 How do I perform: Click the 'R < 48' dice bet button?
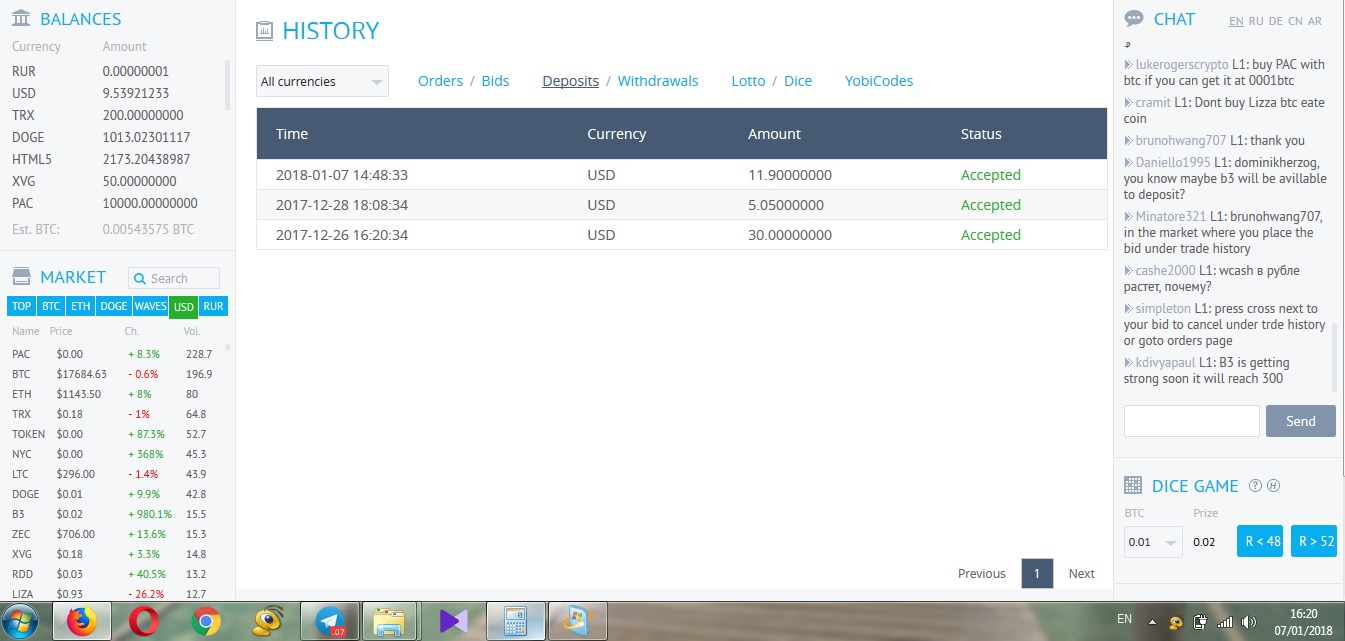(x=1259, y=541)
